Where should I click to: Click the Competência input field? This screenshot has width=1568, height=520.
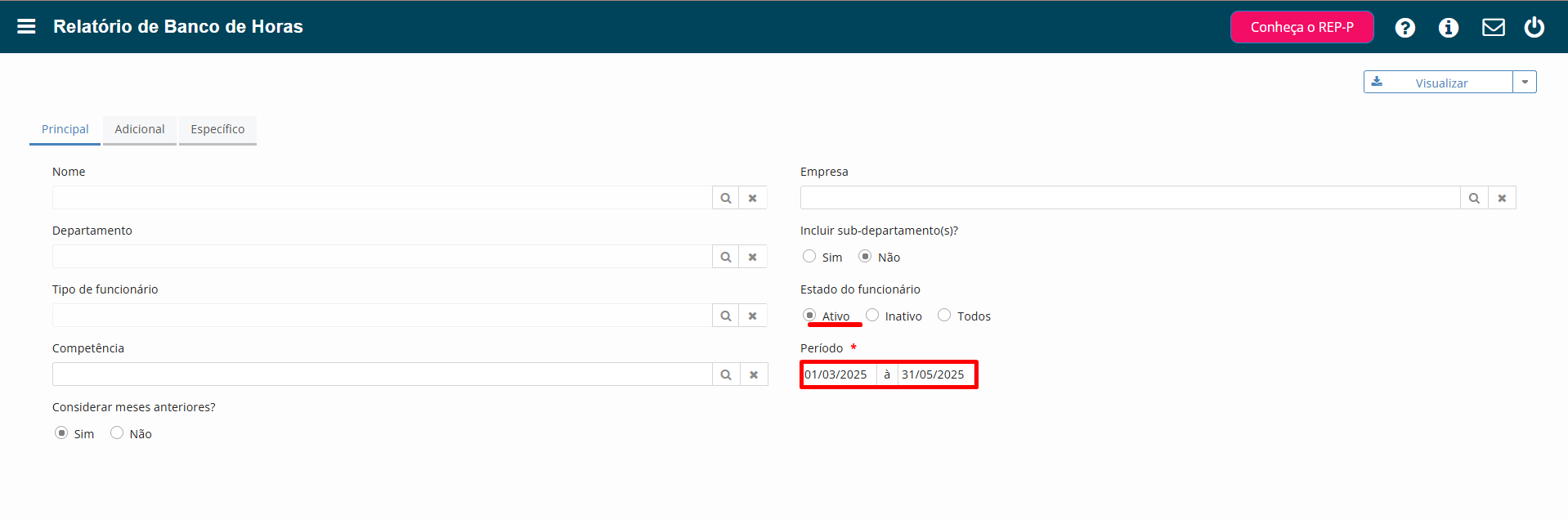coord(382,374)
